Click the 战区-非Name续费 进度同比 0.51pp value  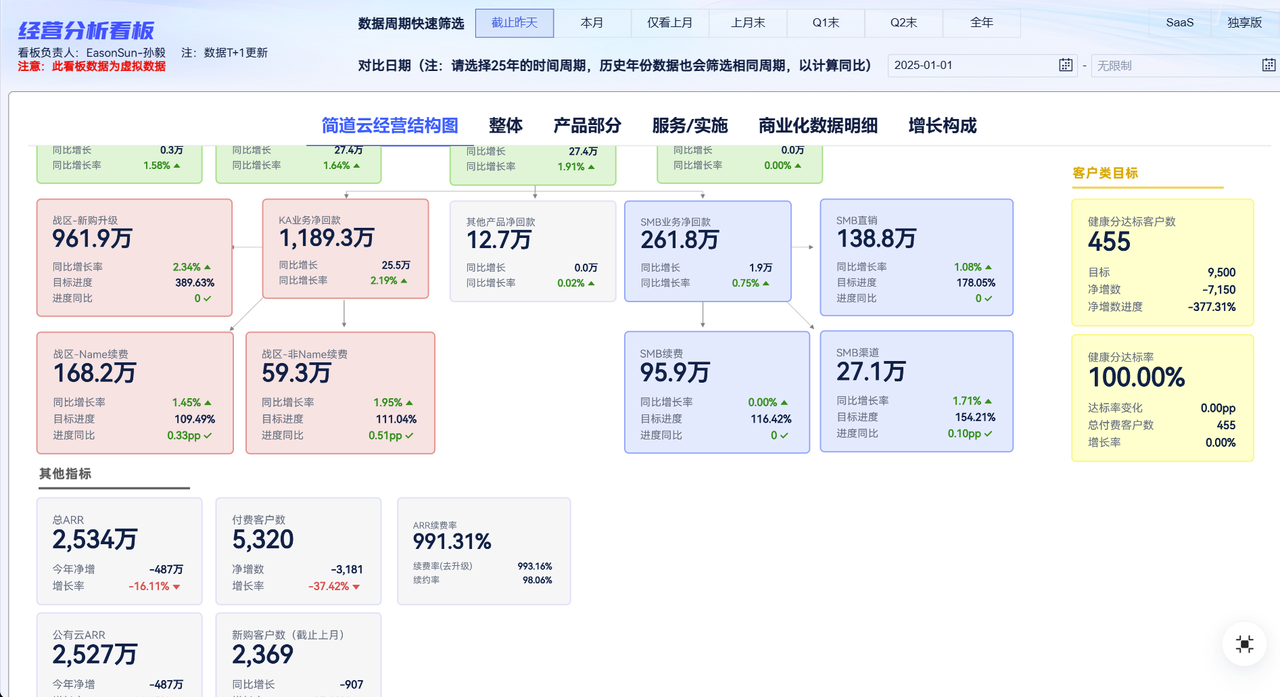[x=384, y=435]
